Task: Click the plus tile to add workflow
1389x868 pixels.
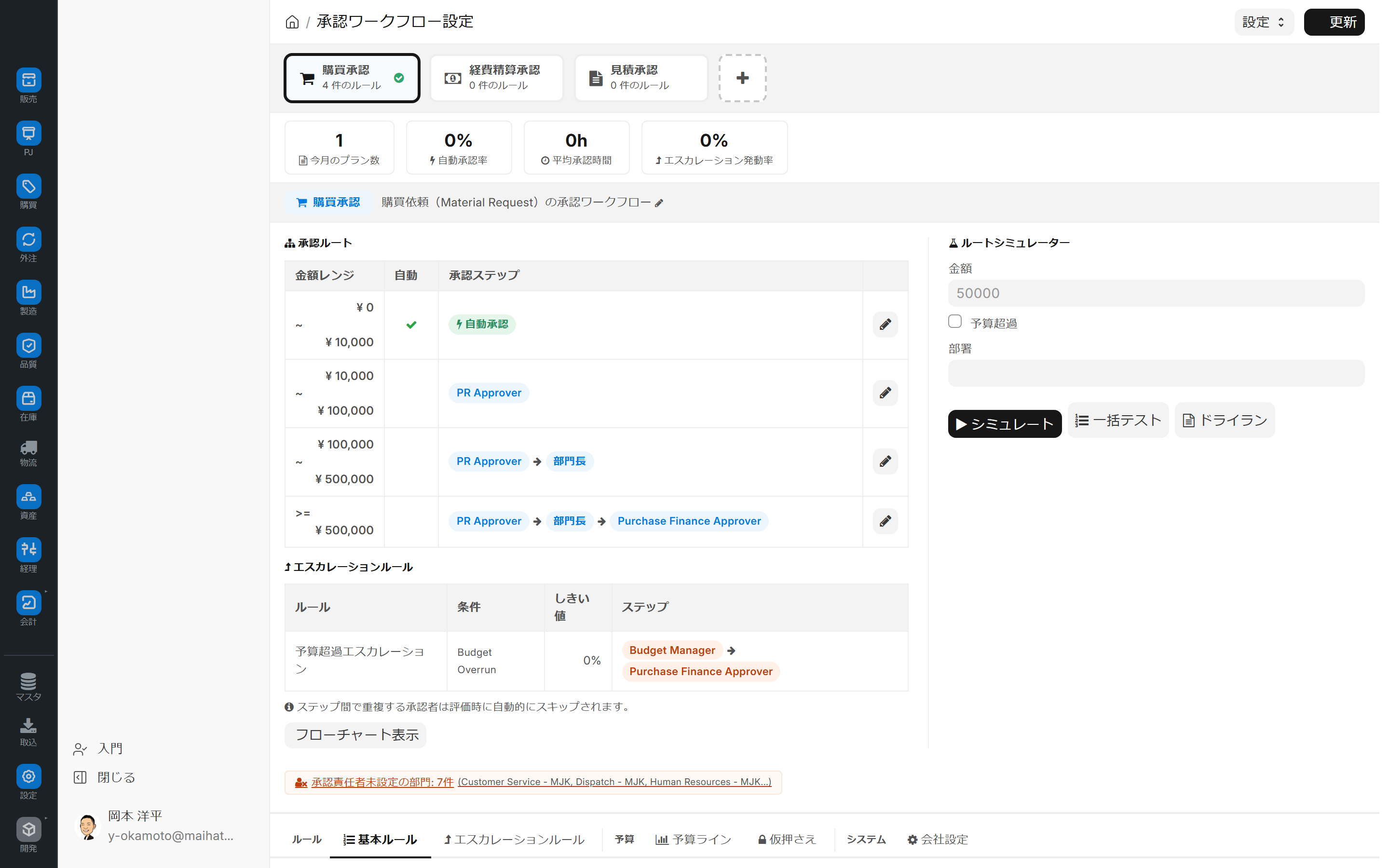Action: pyautogui.click(x=742, y=78)
